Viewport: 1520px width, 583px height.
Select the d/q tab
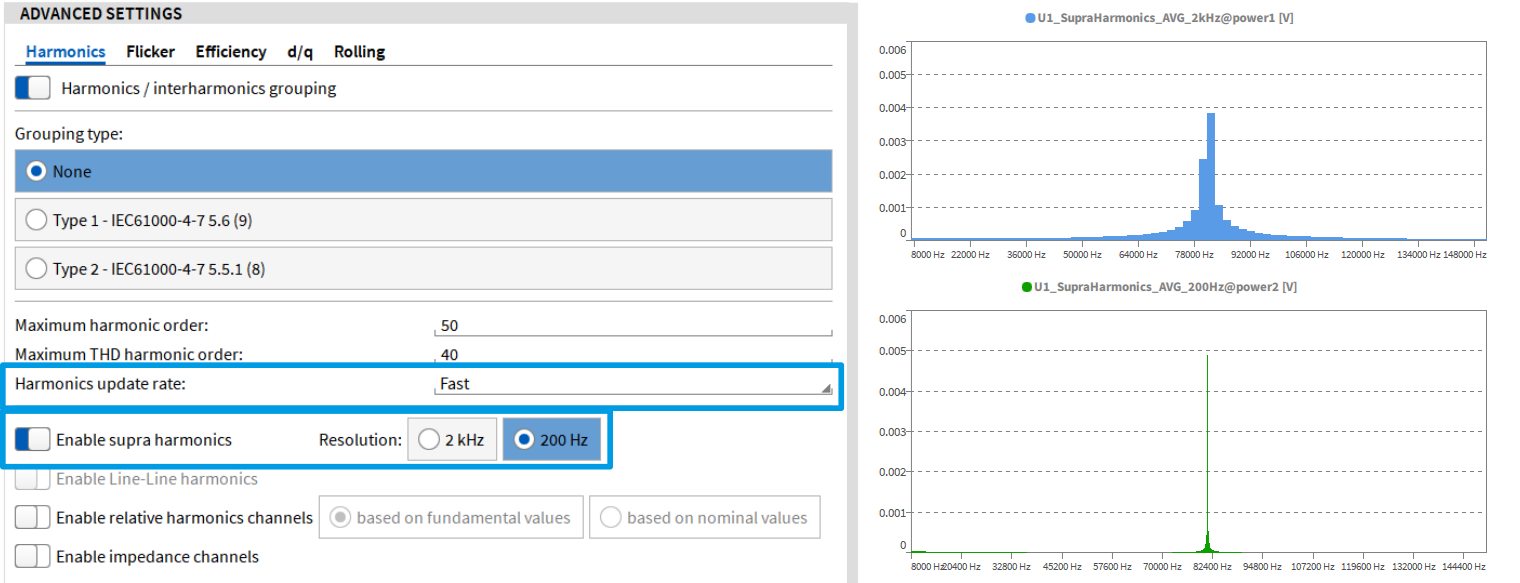(299, 52)
